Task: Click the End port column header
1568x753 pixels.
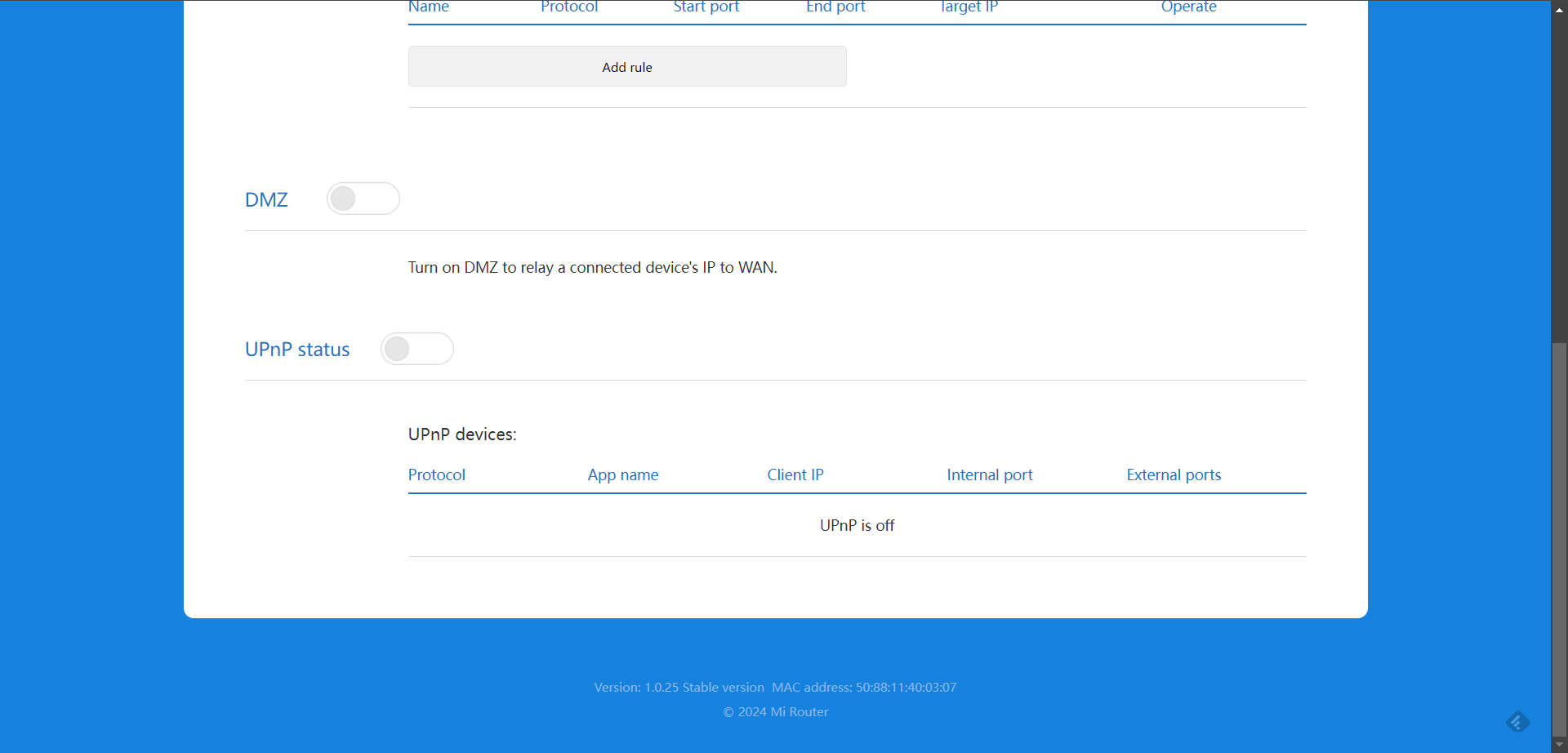Action: (835, 7)
